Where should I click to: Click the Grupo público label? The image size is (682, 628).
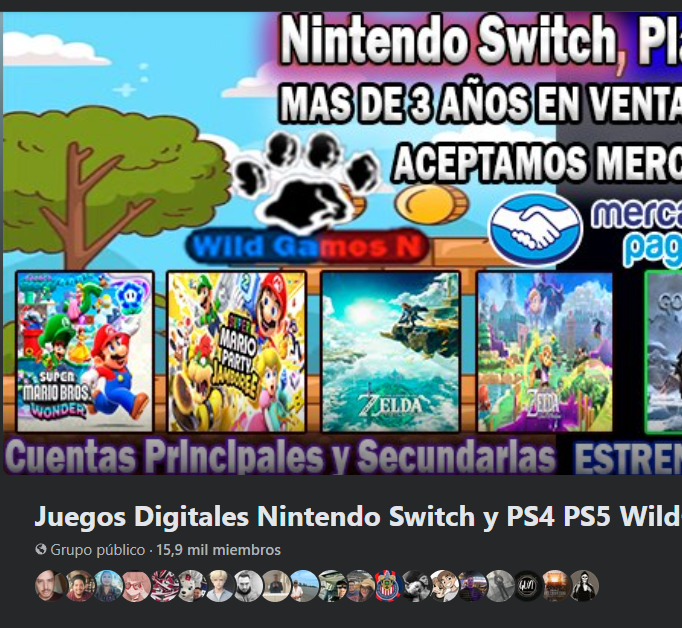click(97, 550)
